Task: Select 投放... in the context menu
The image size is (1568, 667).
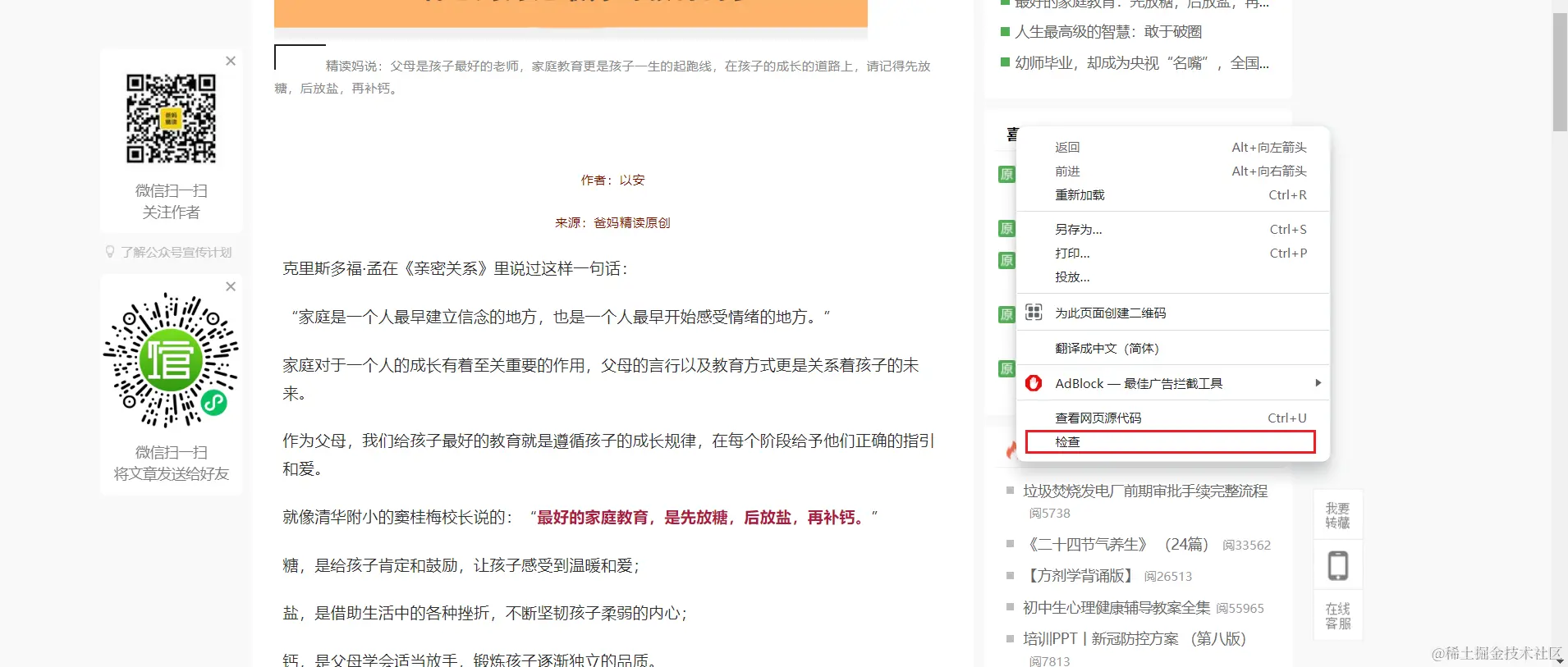Action: click(x=1173, y=276)
